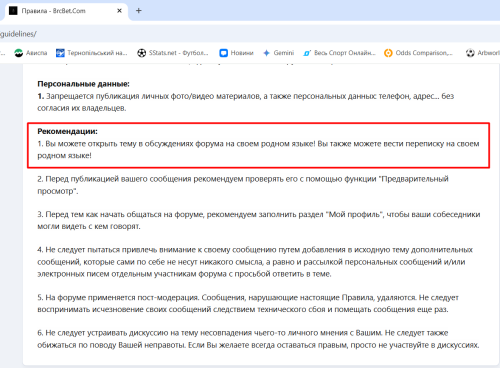
Task: Open the Gemini bookmark
Action: (x=279, y=53)
